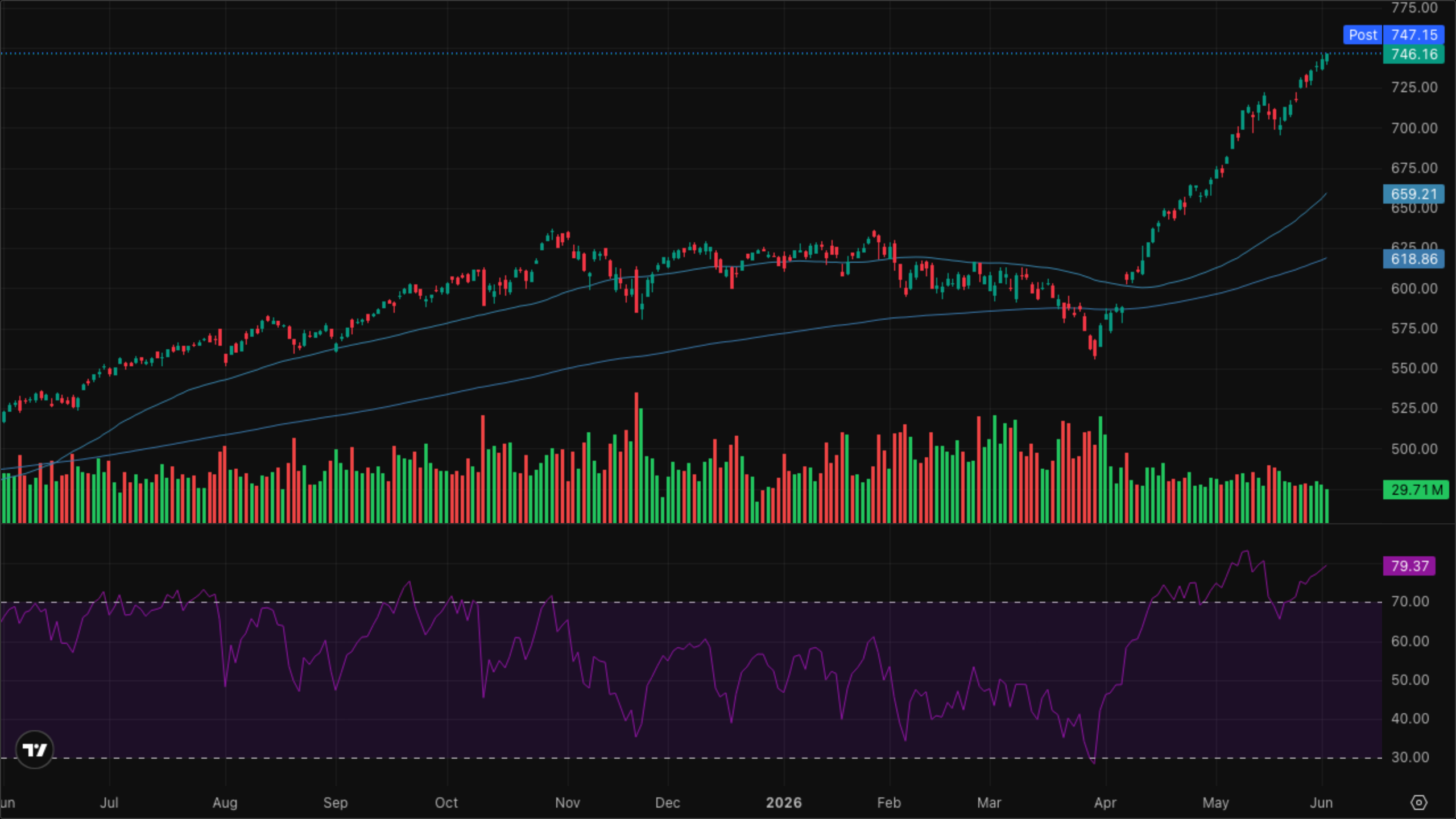Click the 2026 year label on time axis
The image size is (1456, 819).
click(784, 803)
